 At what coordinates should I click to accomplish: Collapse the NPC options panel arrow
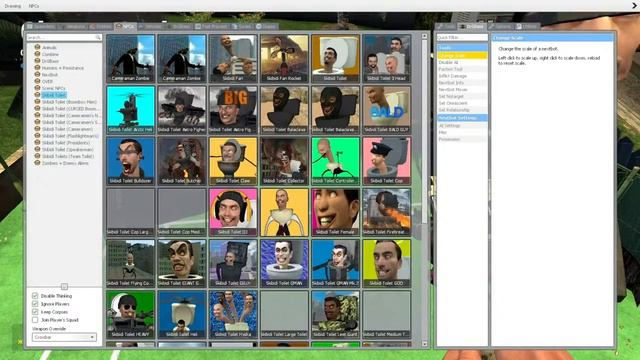click(64, 287)
